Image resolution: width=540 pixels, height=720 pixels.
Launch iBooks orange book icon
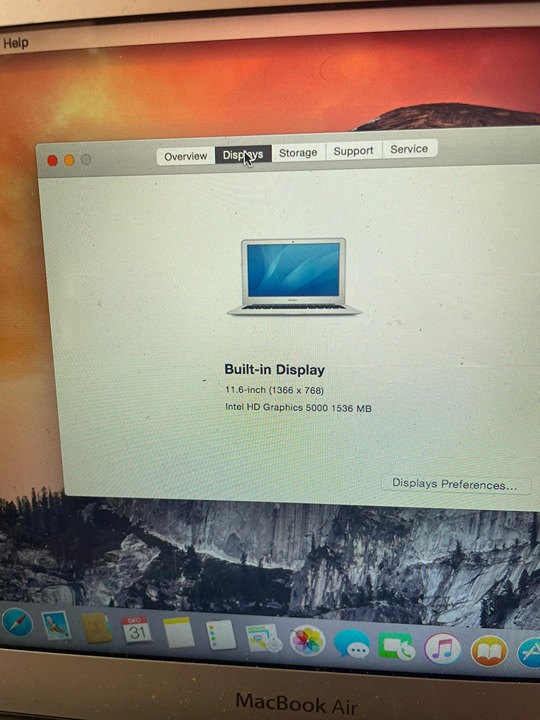[489, 651]
